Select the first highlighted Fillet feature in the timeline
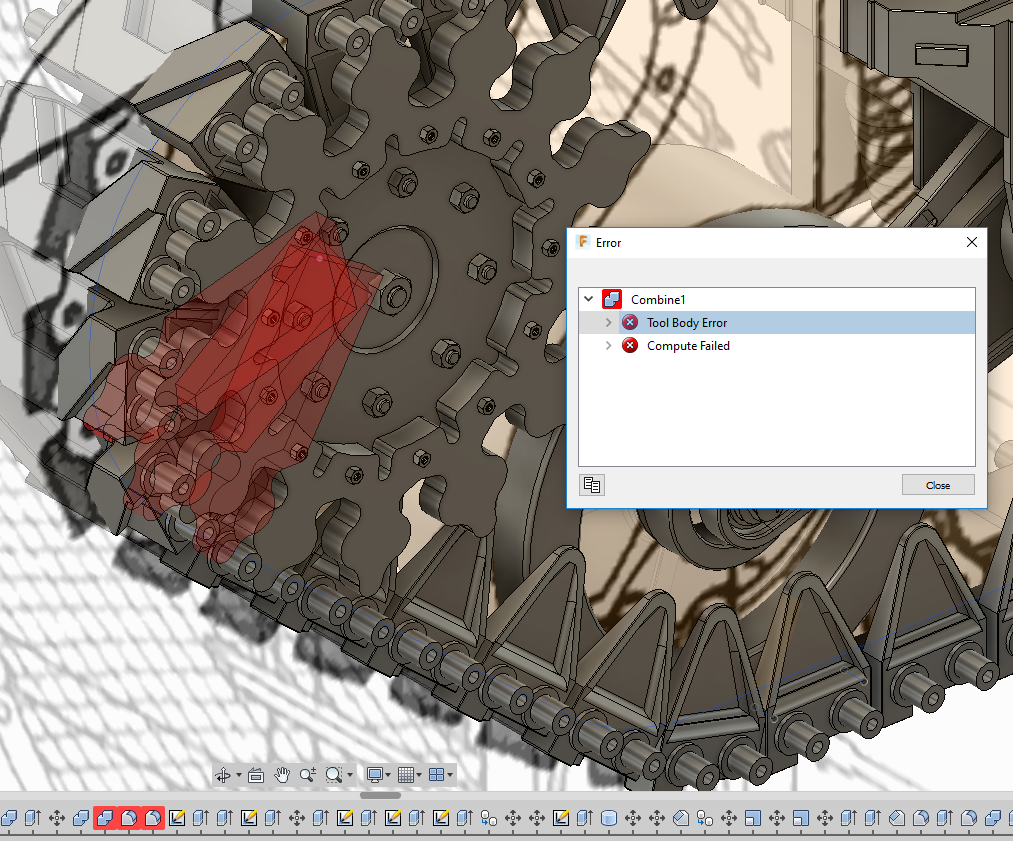The height and width of the screenshot is (841, 1013). 128,818
